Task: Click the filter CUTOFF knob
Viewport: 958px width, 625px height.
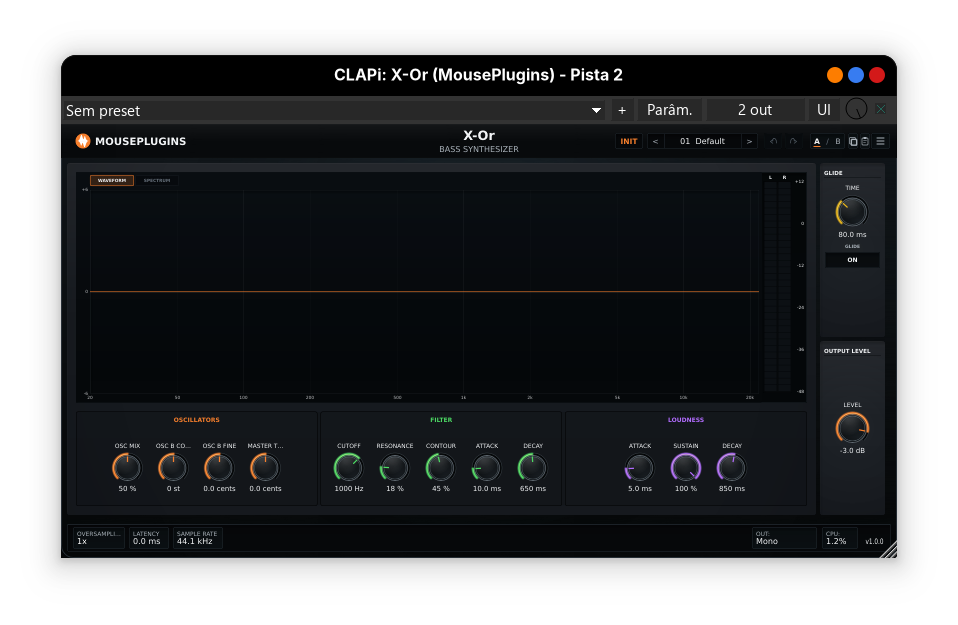Action: pyautogui.click(x=348, y=468)
